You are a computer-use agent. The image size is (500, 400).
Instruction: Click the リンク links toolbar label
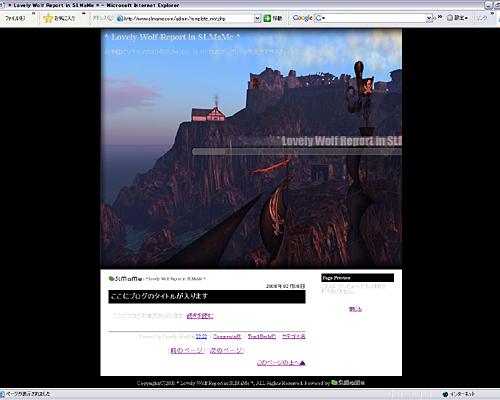[x=482, y=18]
